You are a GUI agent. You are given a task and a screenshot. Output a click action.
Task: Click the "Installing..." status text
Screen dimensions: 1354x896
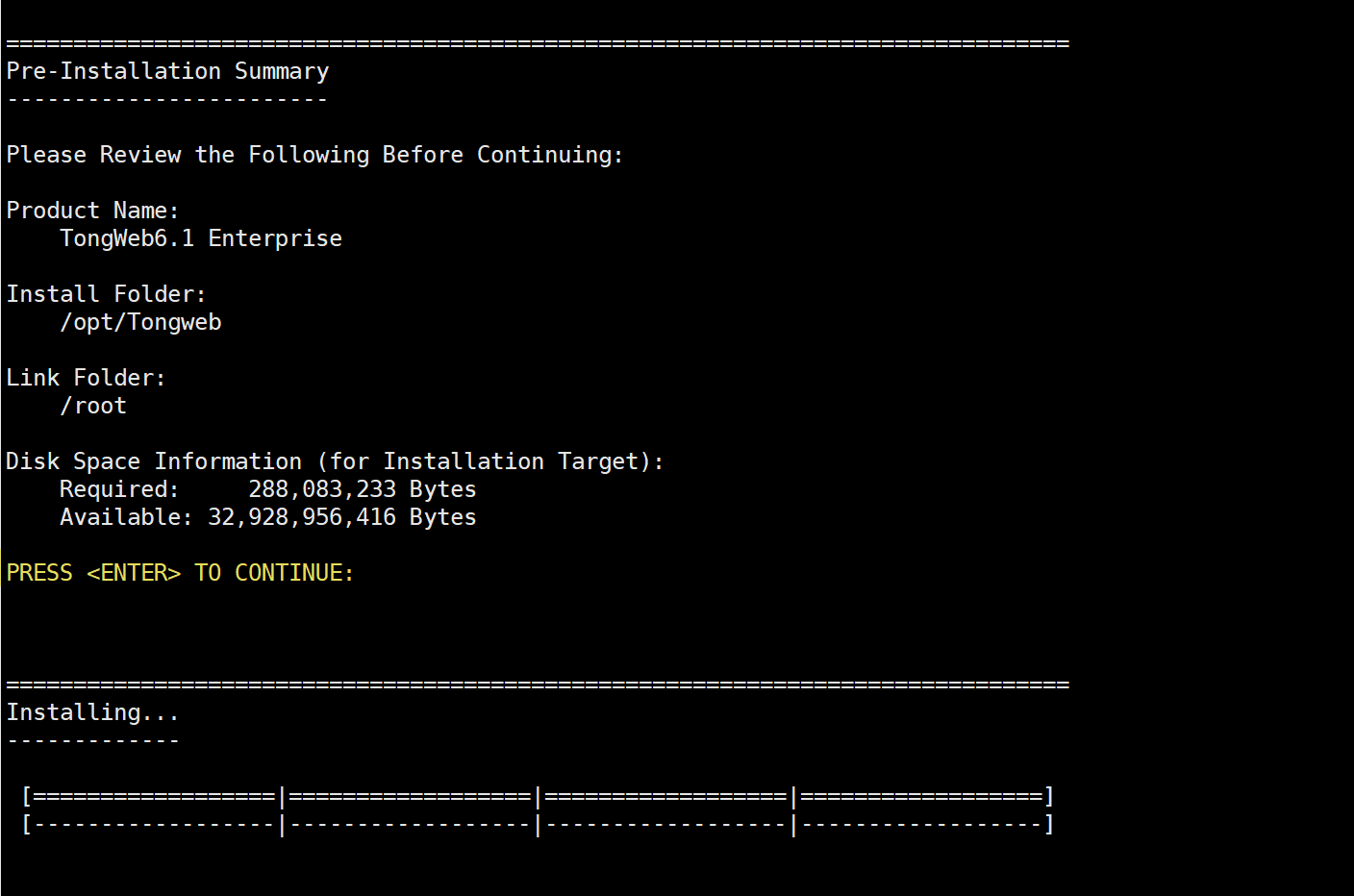[92, 713]
